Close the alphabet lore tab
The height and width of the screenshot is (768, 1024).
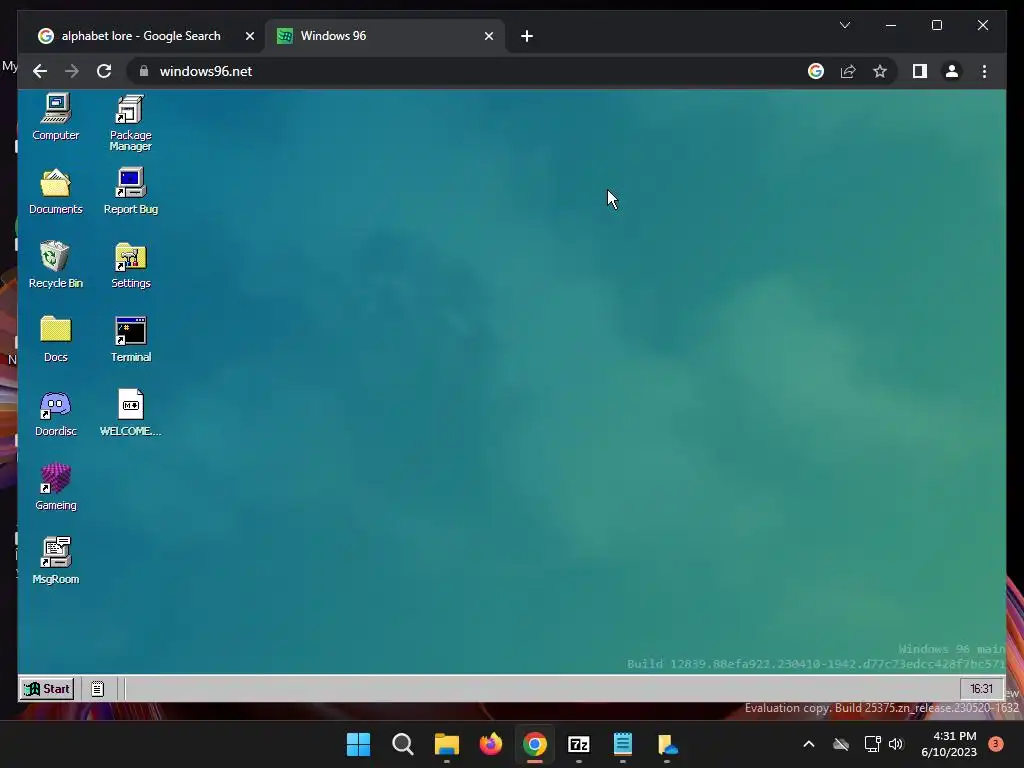(x=249, y=36)
